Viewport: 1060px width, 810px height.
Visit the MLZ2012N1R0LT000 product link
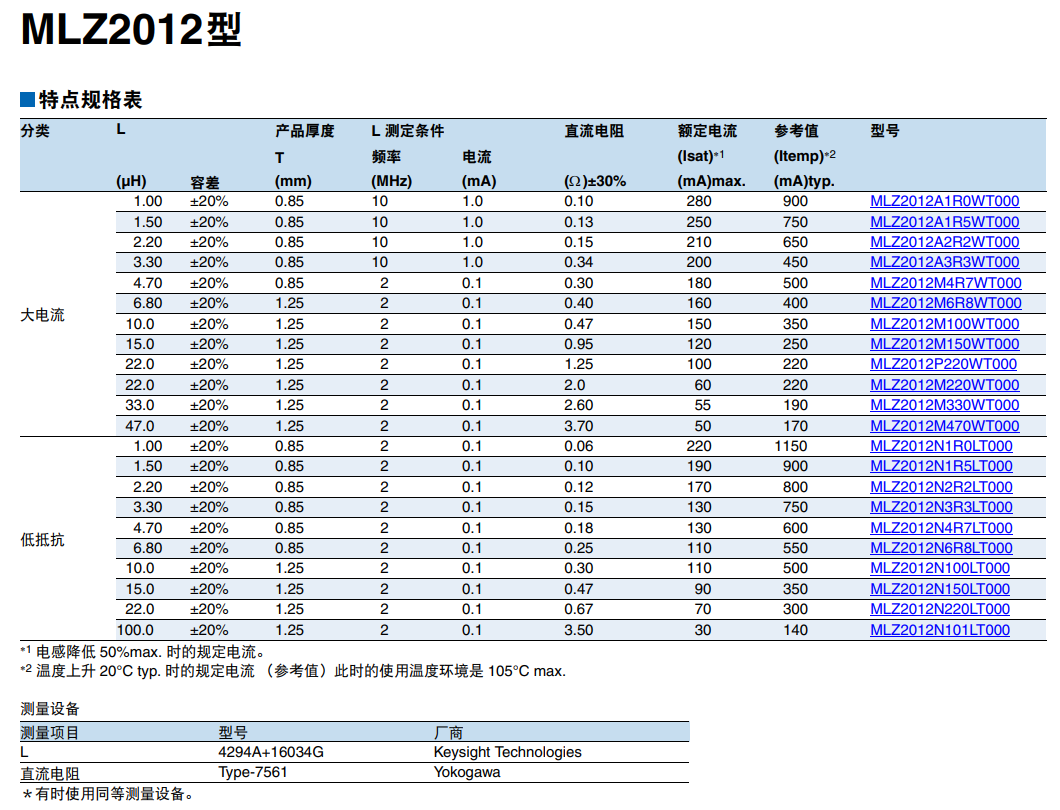click(x=941, y=446)
